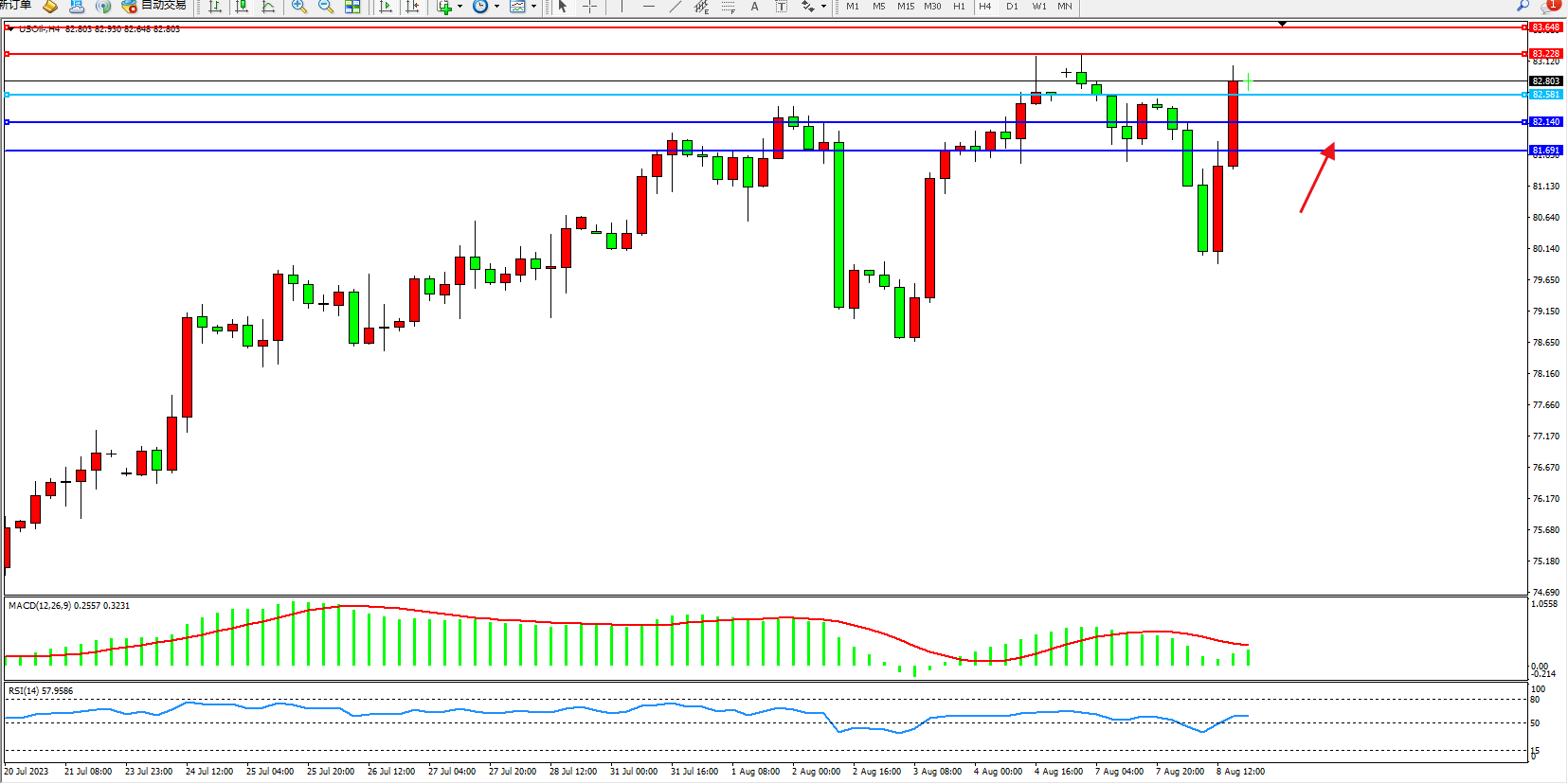
Task: Toggle the Line chart mode
Action: [268, 7]
